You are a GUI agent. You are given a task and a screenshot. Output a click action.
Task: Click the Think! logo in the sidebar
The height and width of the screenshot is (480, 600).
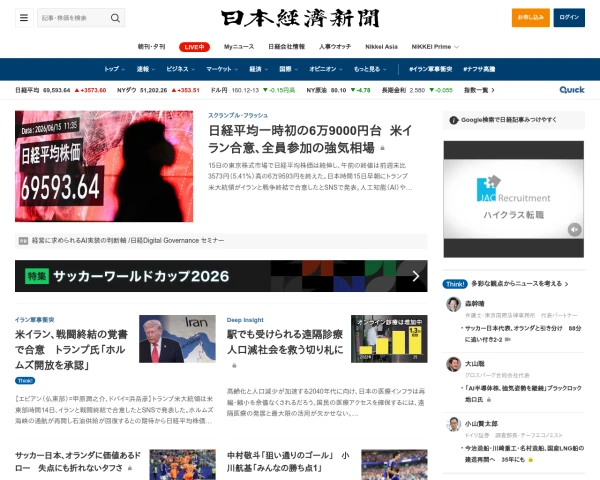pyautogui.click(x=455, y=284)
